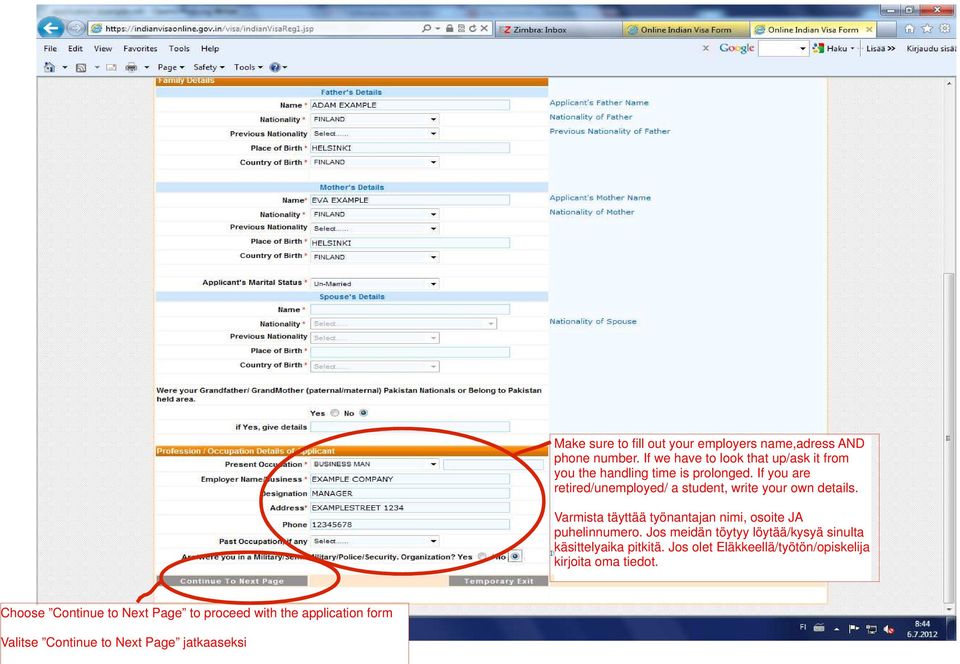The width and height of the screenshot is (960, 664).
Task: Open the Safety dropdown in command bar
Action: pyautogui.click(x=209, y=67)
